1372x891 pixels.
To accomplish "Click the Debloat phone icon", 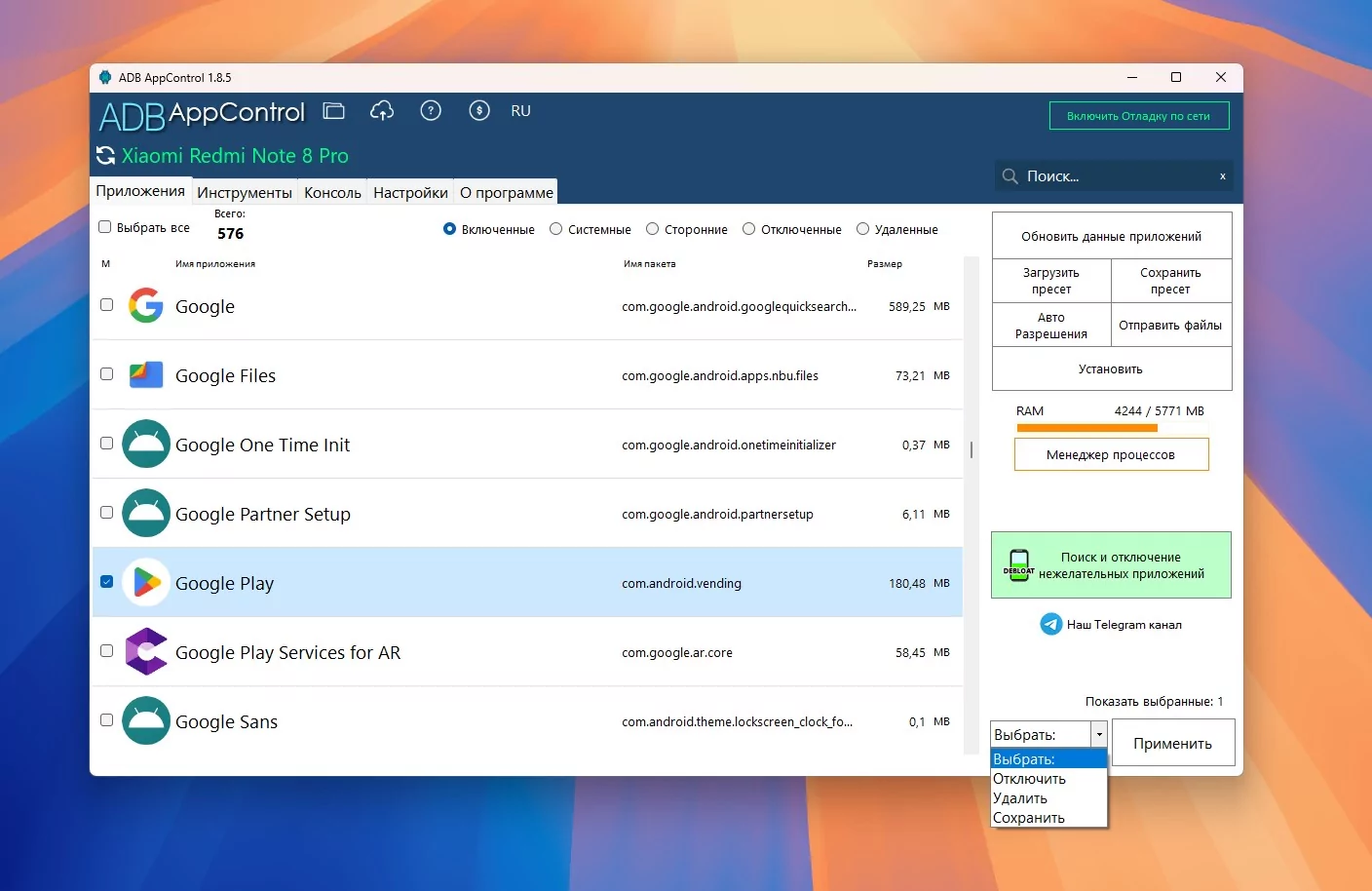I will coord(1018,565).
